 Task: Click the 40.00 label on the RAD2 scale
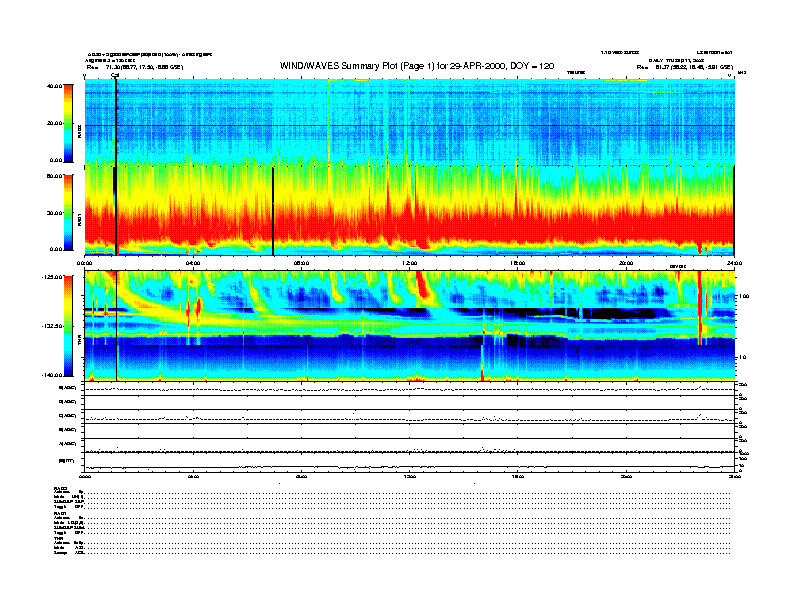pos(54,86)
